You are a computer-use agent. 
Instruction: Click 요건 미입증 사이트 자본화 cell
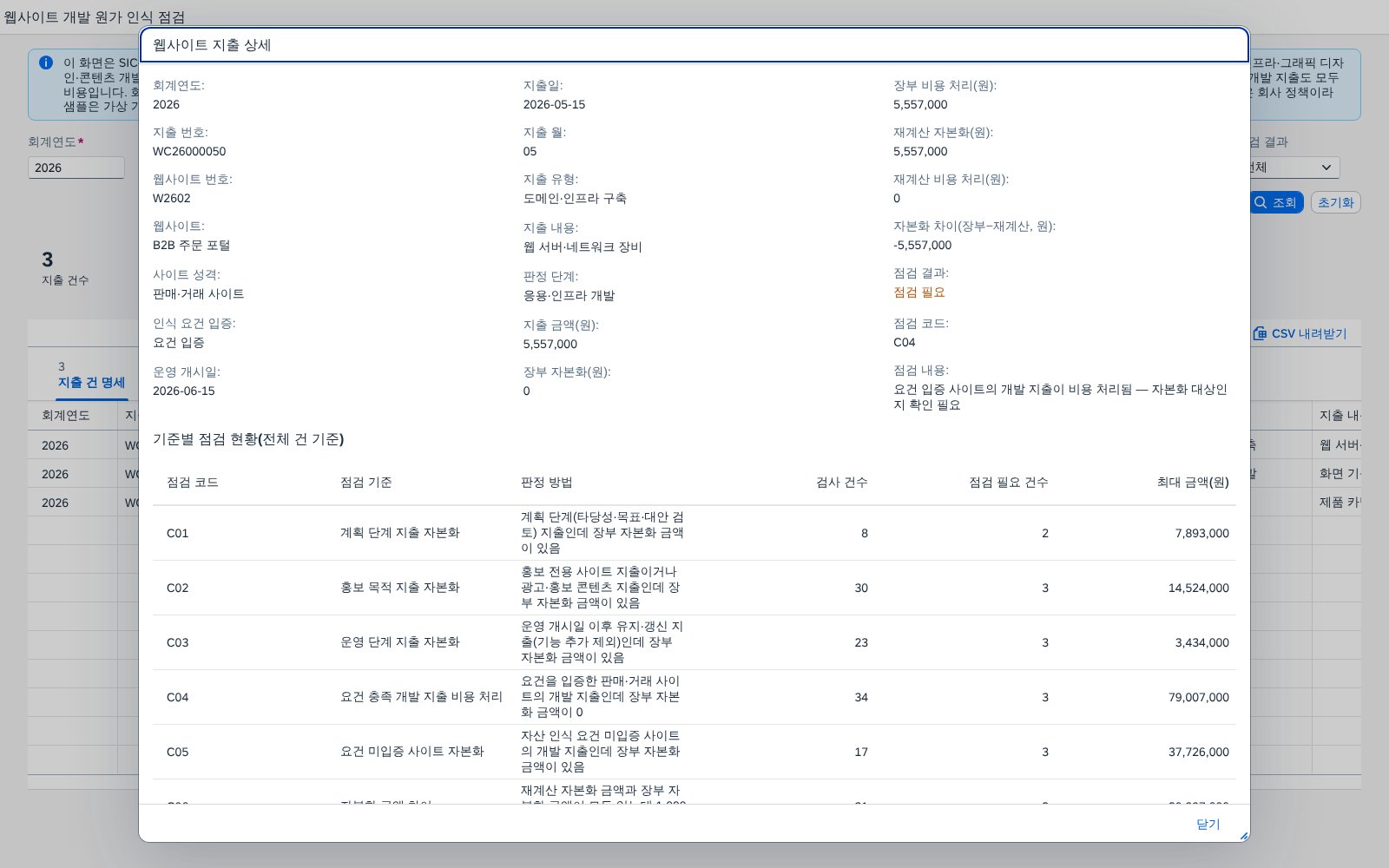coord(412,751)
